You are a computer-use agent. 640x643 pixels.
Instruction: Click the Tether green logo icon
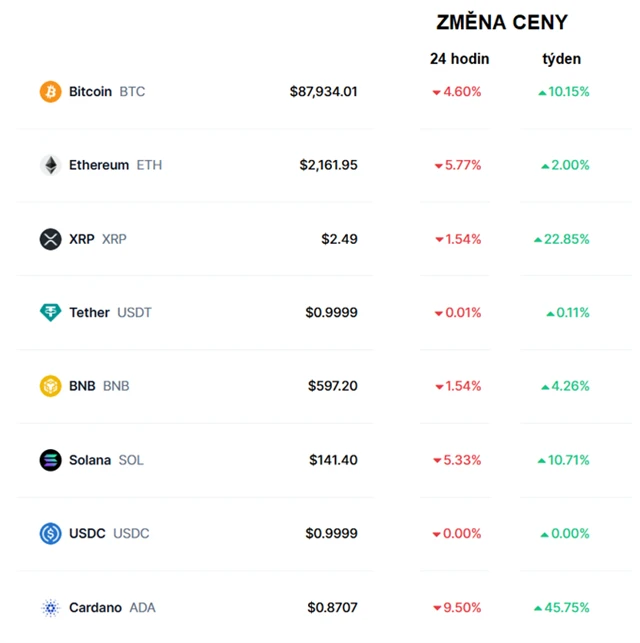[50, 313]
